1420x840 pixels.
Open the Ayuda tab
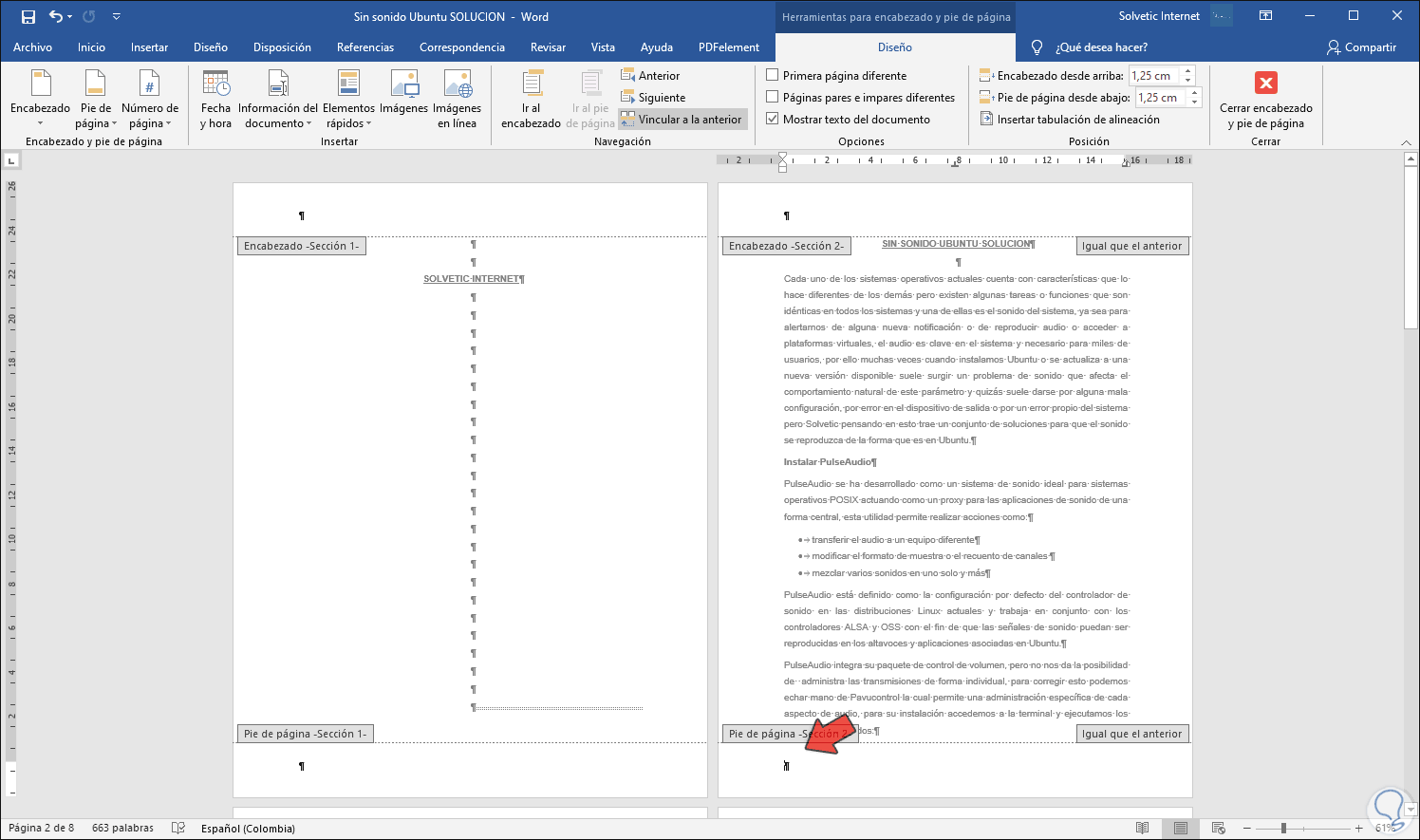click(x=657, y=47)
